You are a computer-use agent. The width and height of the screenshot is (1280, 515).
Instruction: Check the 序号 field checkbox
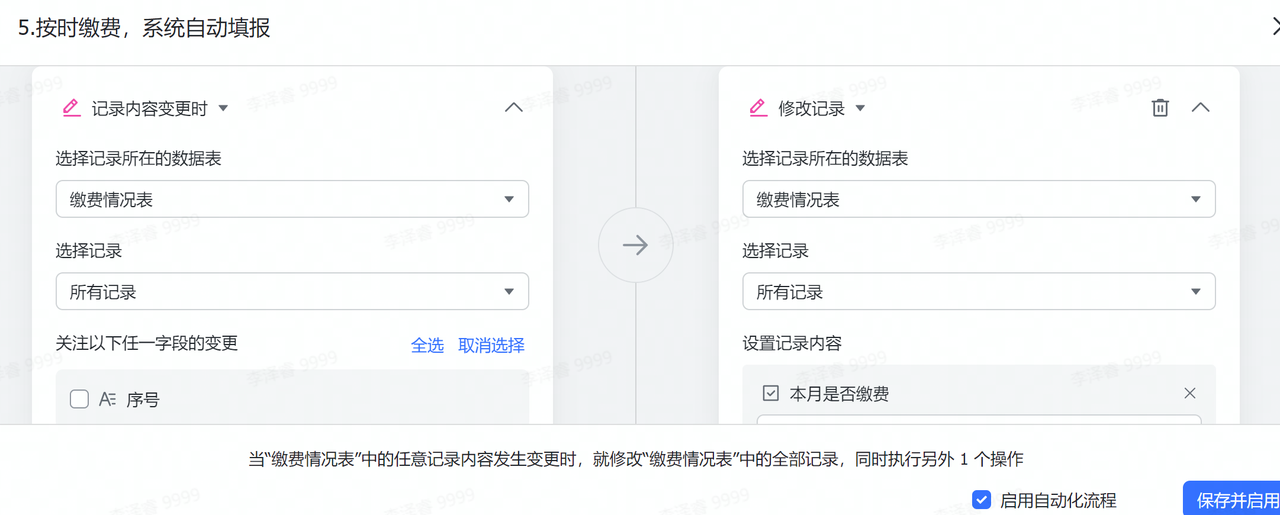(79, 400)
